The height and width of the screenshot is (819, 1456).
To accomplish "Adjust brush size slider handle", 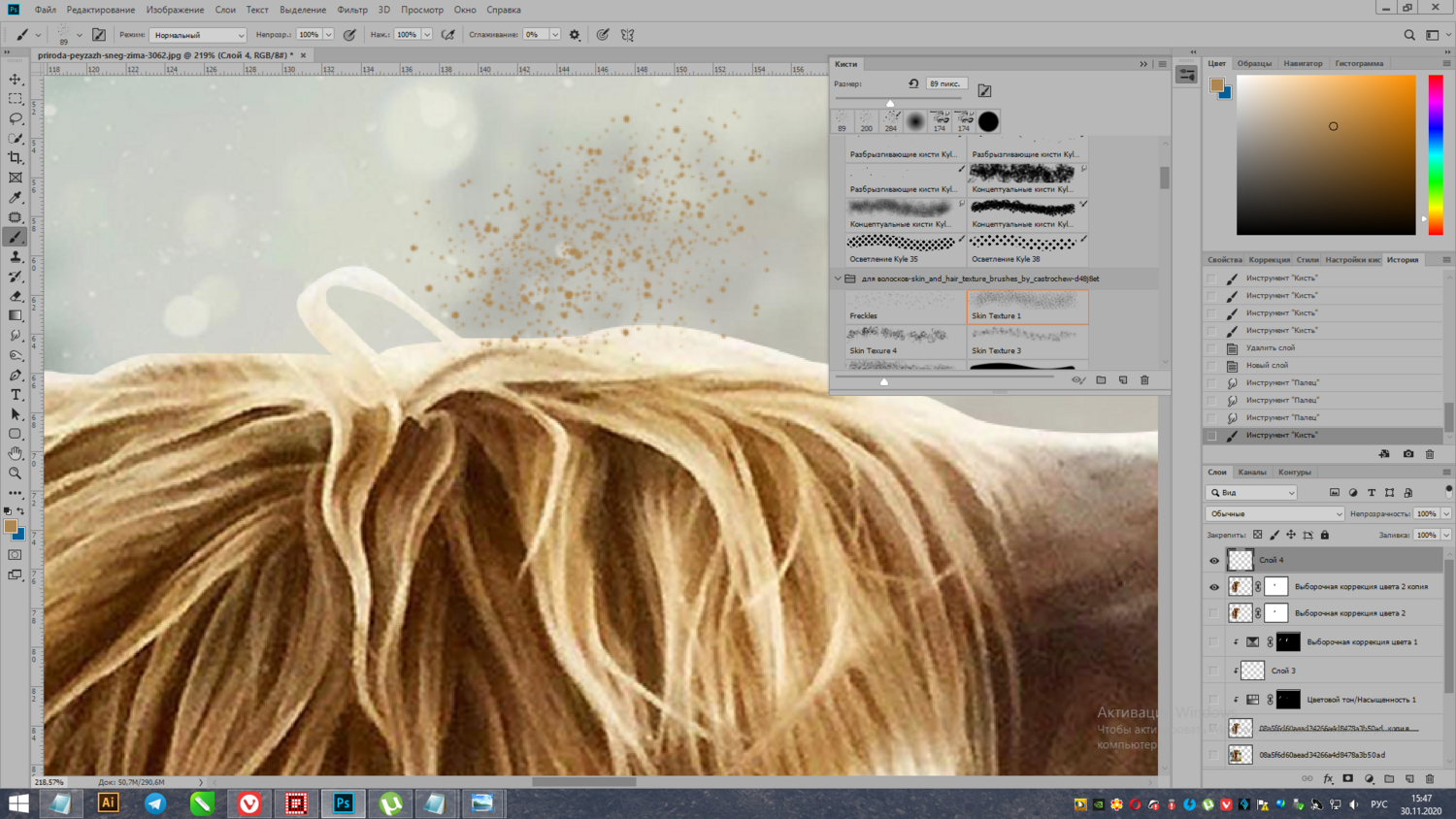I will 890,103.
